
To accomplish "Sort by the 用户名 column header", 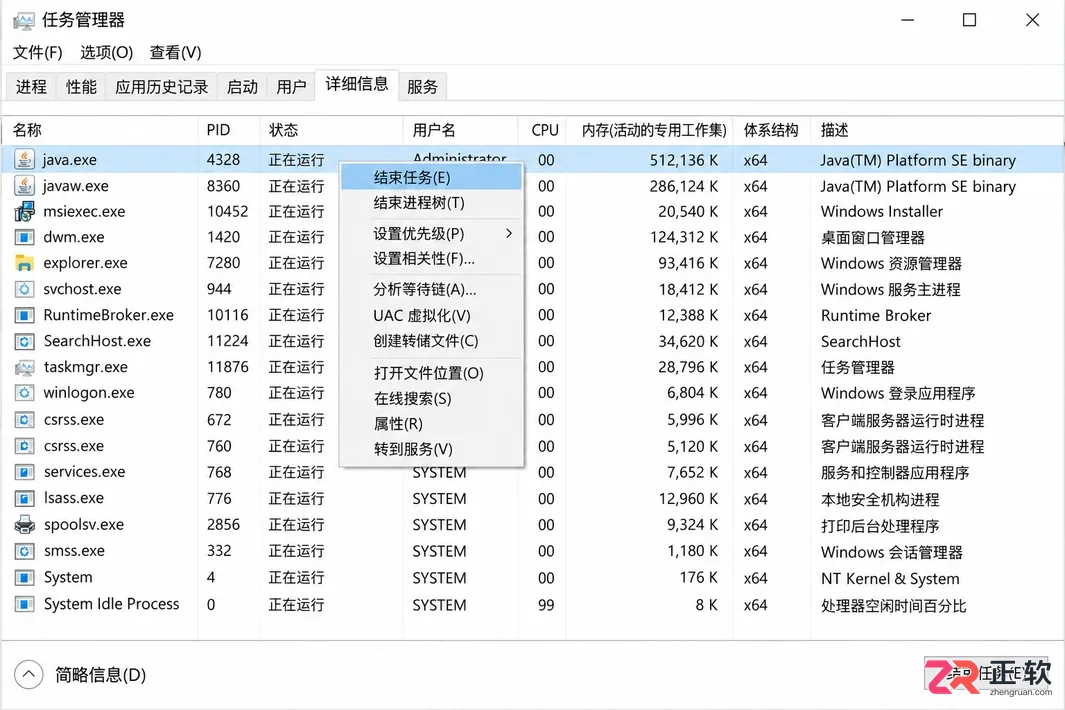I will click(461, 130).
